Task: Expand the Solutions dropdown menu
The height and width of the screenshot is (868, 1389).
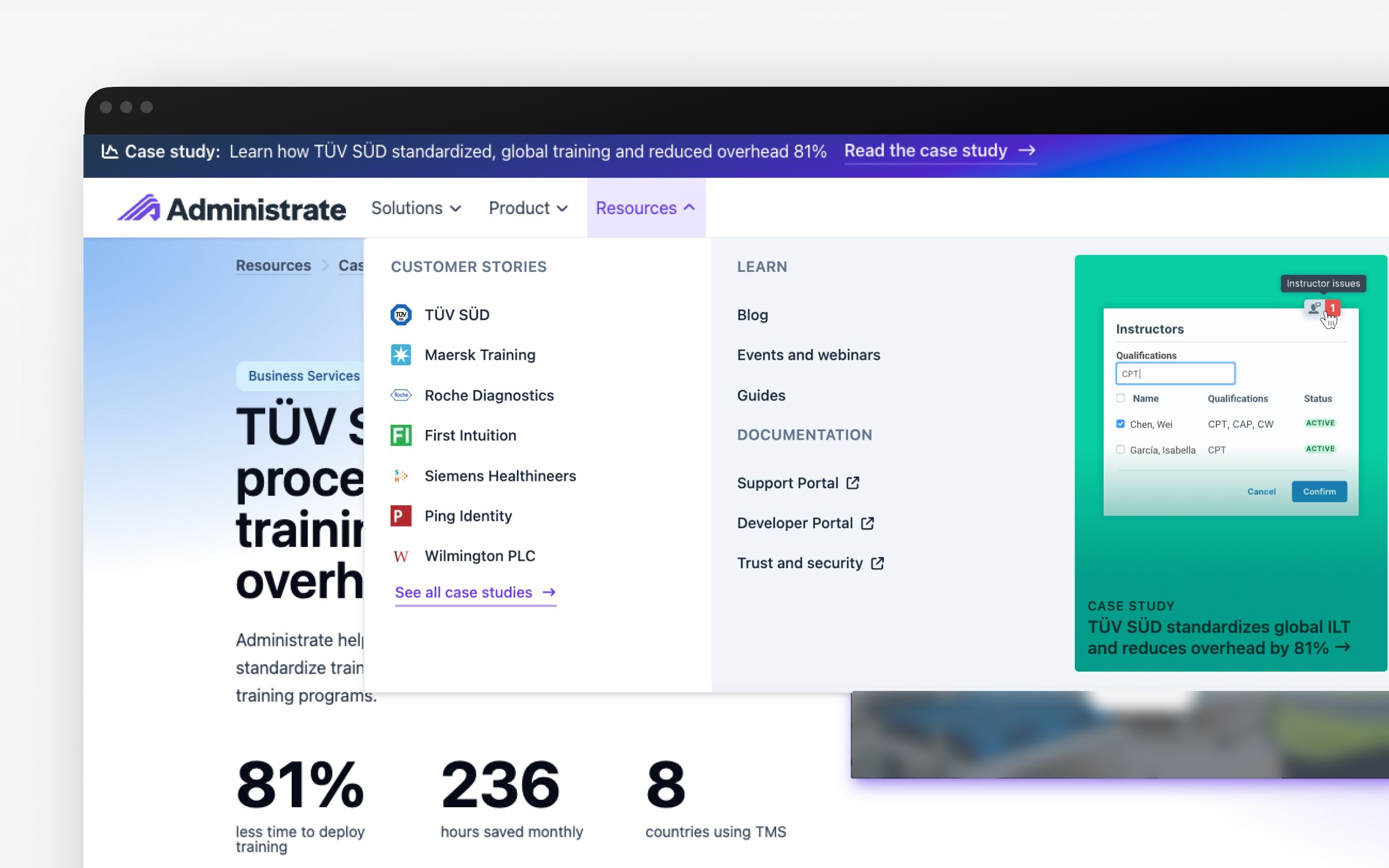Action: tap(416, 208)
